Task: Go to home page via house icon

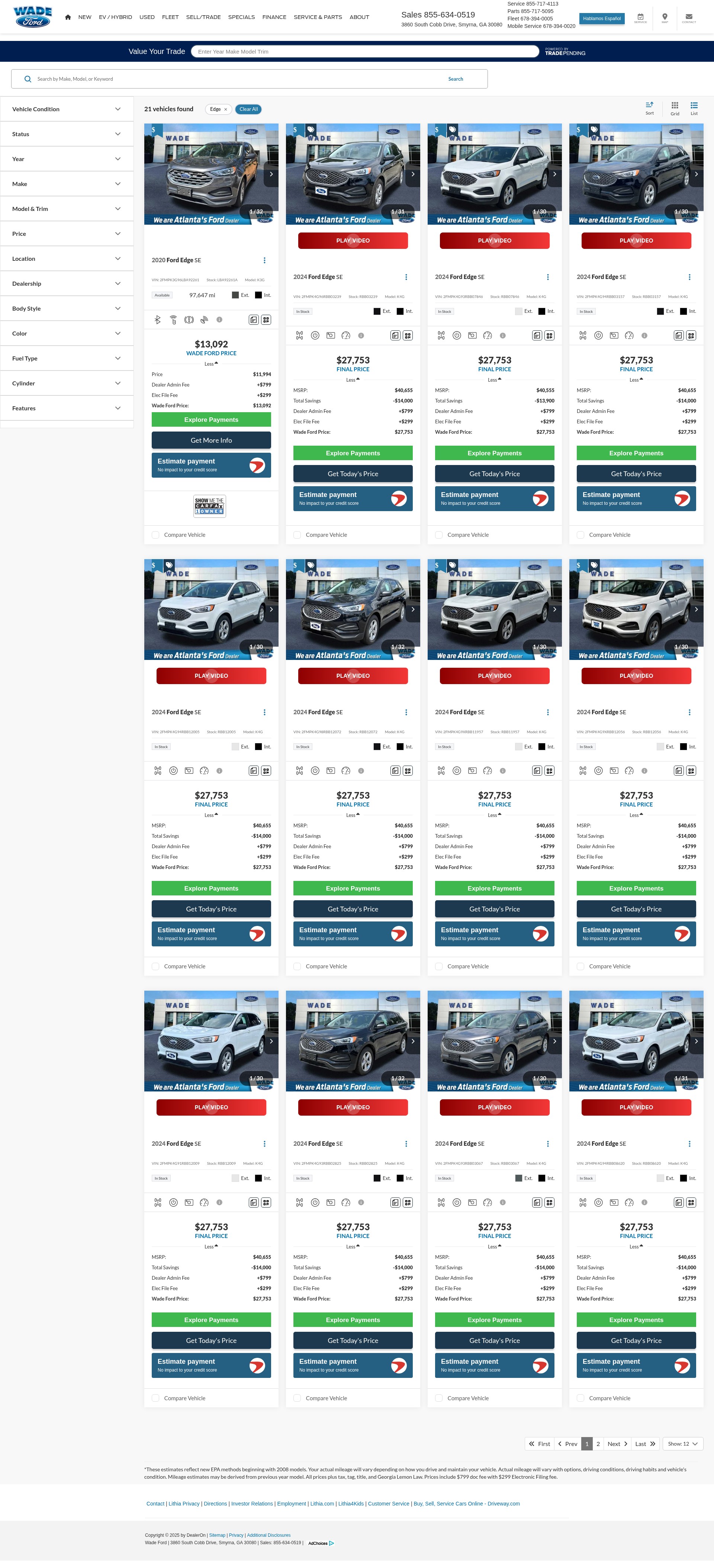Action: 68,17
